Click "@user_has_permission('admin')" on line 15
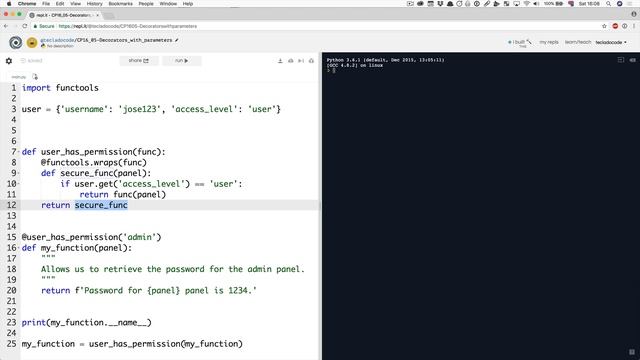The image size is (640, 360). pyautogui.click(x=91, y=238)
